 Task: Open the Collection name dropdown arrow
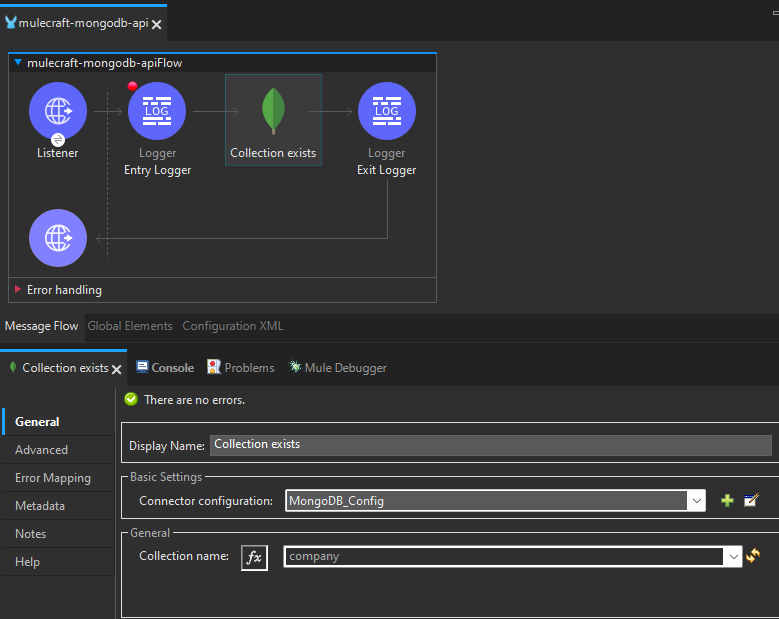tap(734, 556)
